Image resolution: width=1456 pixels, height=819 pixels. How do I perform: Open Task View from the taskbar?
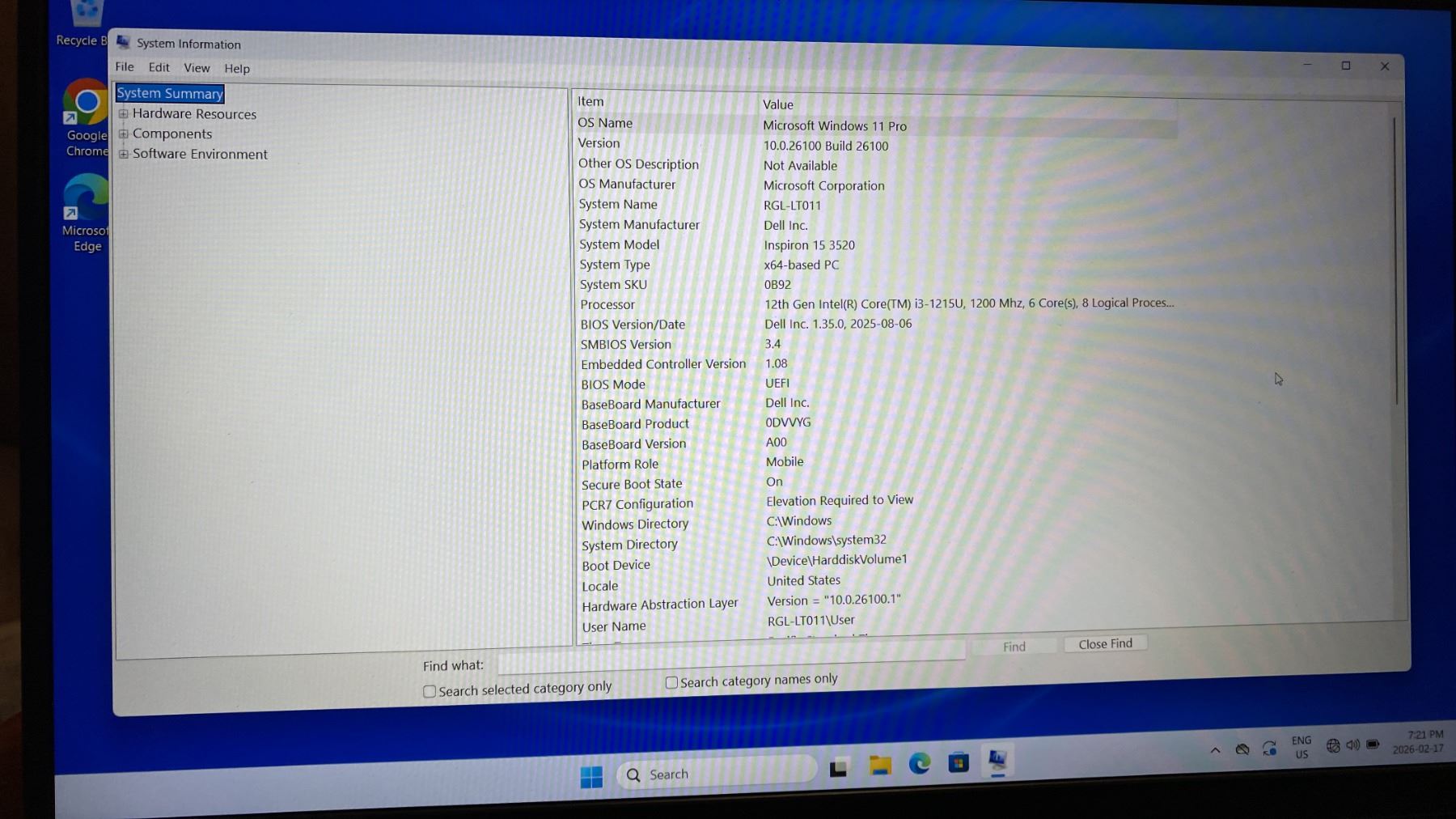pyautogui.click(x=839, y=767)
